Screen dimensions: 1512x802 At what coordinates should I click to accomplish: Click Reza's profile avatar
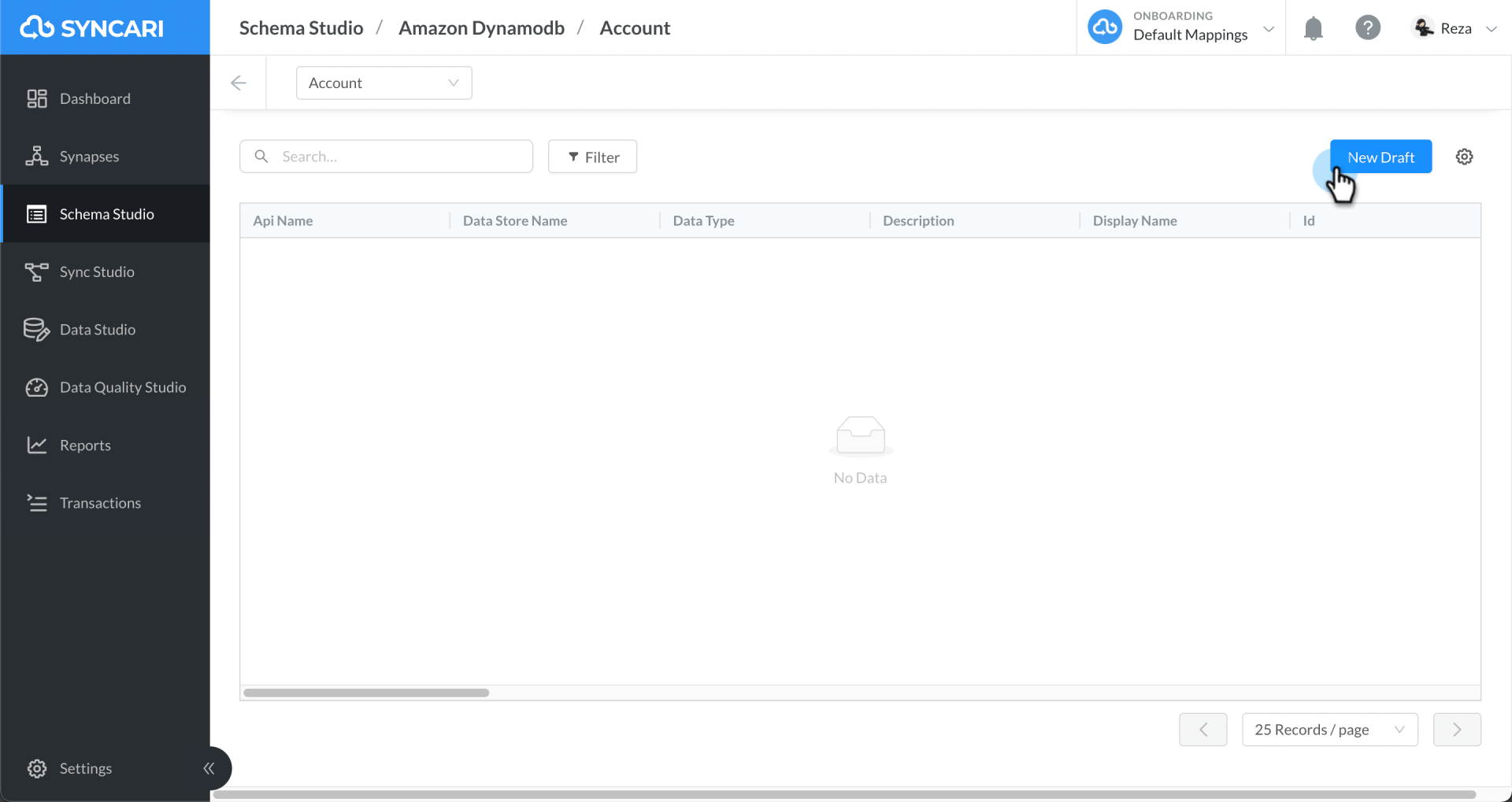(x=1424, y=28)
